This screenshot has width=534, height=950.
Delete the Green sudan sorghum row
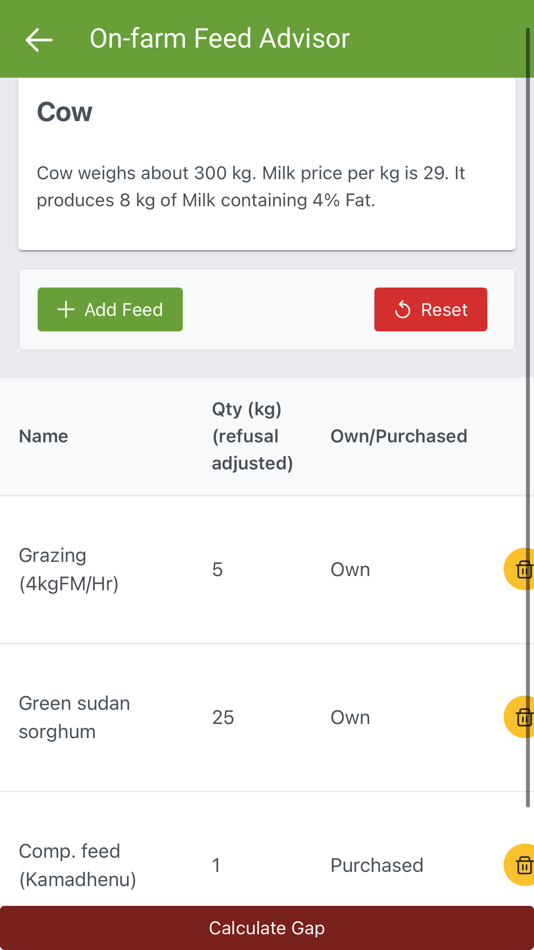[x=521, y=717]
